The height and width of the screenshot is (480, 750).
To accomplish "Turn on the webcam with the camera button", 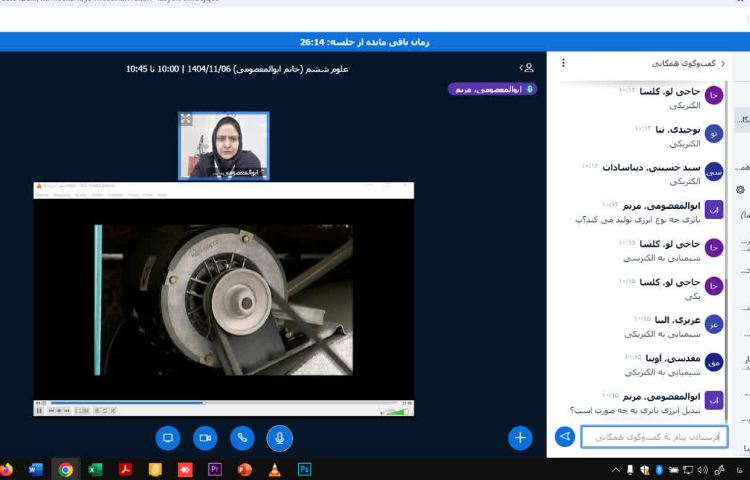I will point(205,438).
